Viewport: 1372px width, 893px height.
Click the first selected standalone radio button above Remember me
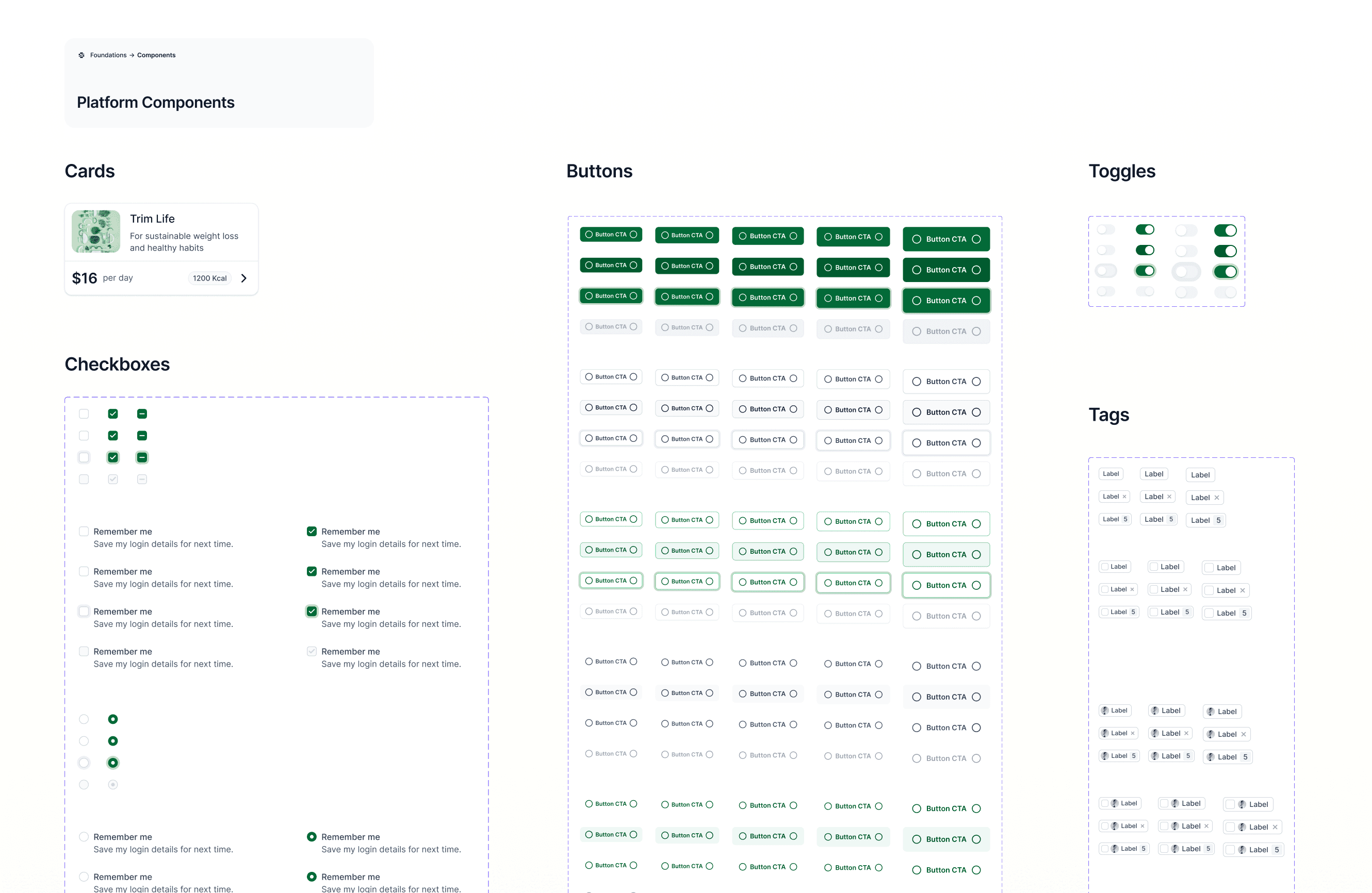click(x=113, y=719)
